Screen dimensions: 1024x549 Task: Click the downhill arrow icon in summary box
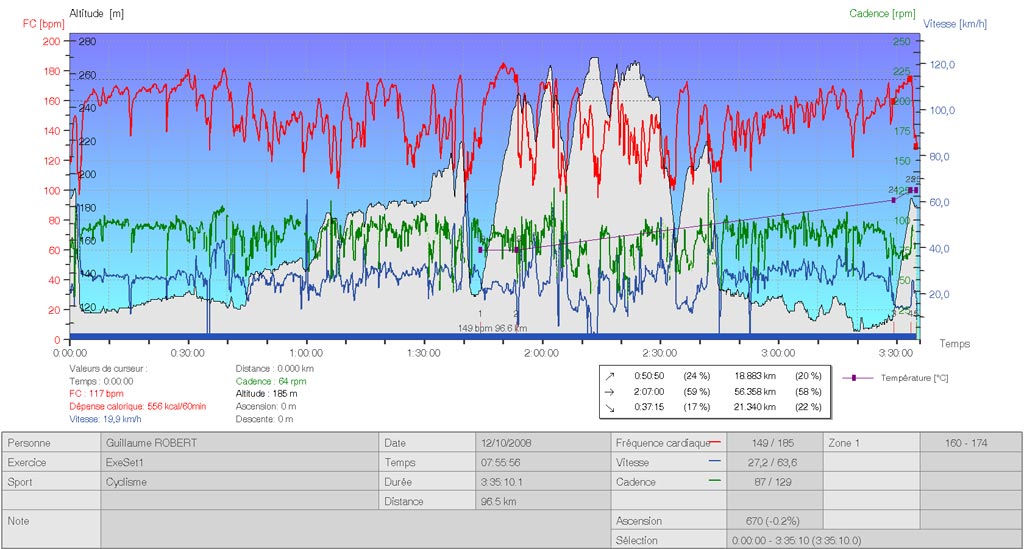pos(608,407)
